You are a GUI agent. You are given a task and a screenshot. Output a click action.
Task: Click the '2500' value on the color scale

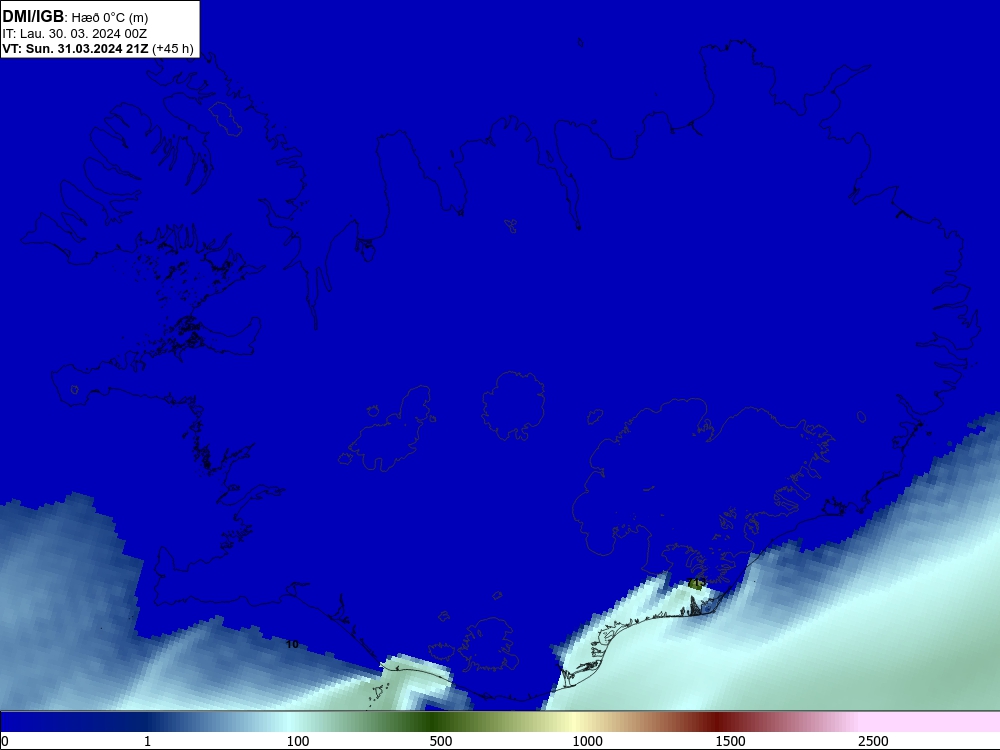(873, 741)
